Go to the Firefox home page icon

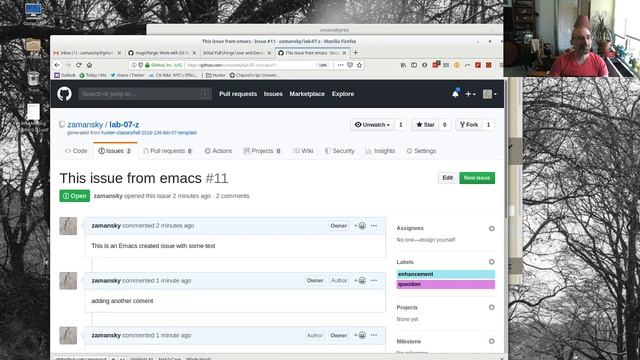(89, 65)
